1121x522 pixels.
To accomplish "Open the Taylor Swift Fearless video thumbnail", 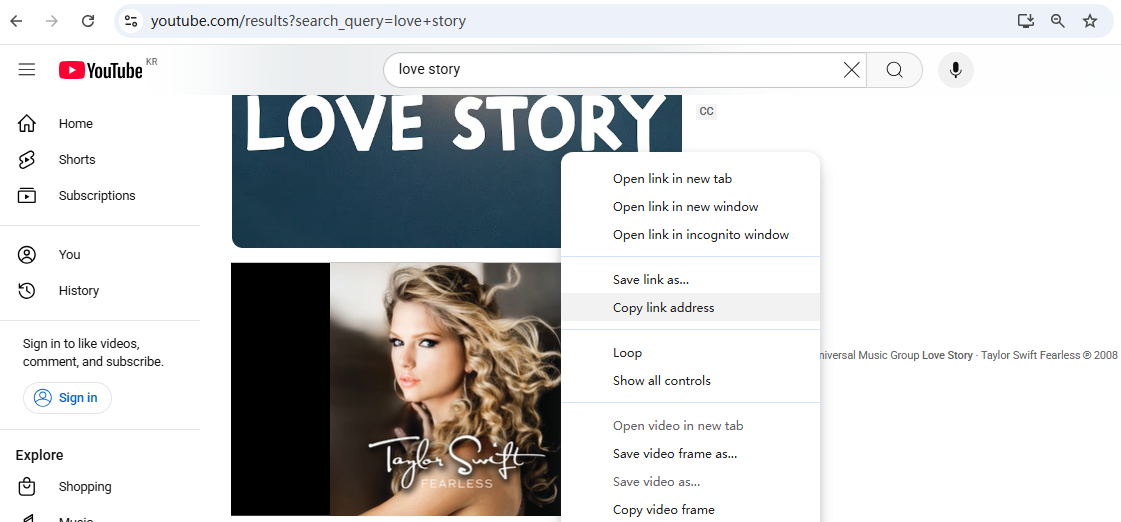I will 396,388.
